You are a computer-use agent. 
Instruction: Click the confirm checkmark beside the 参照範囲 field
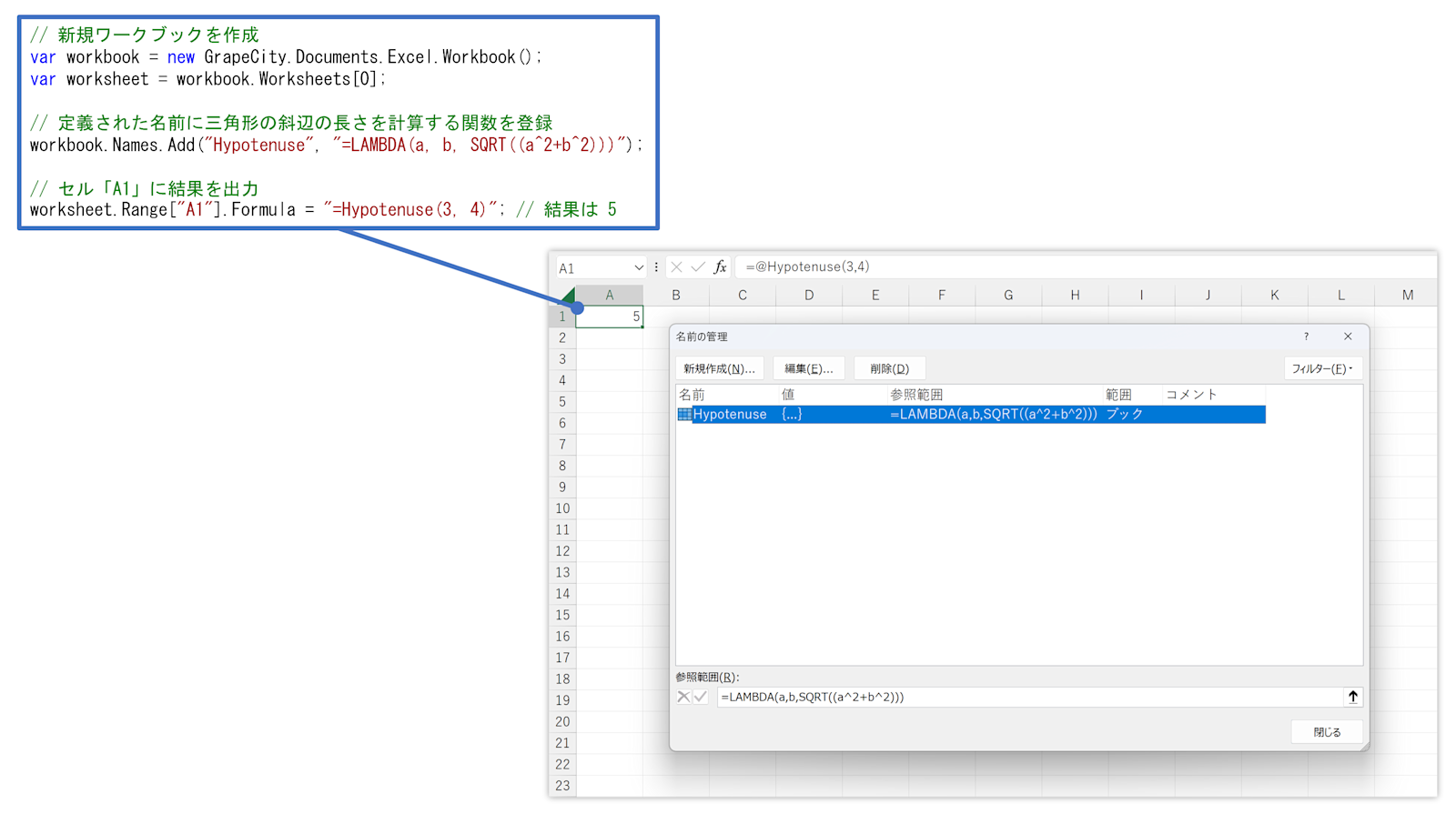click(701, 698)
